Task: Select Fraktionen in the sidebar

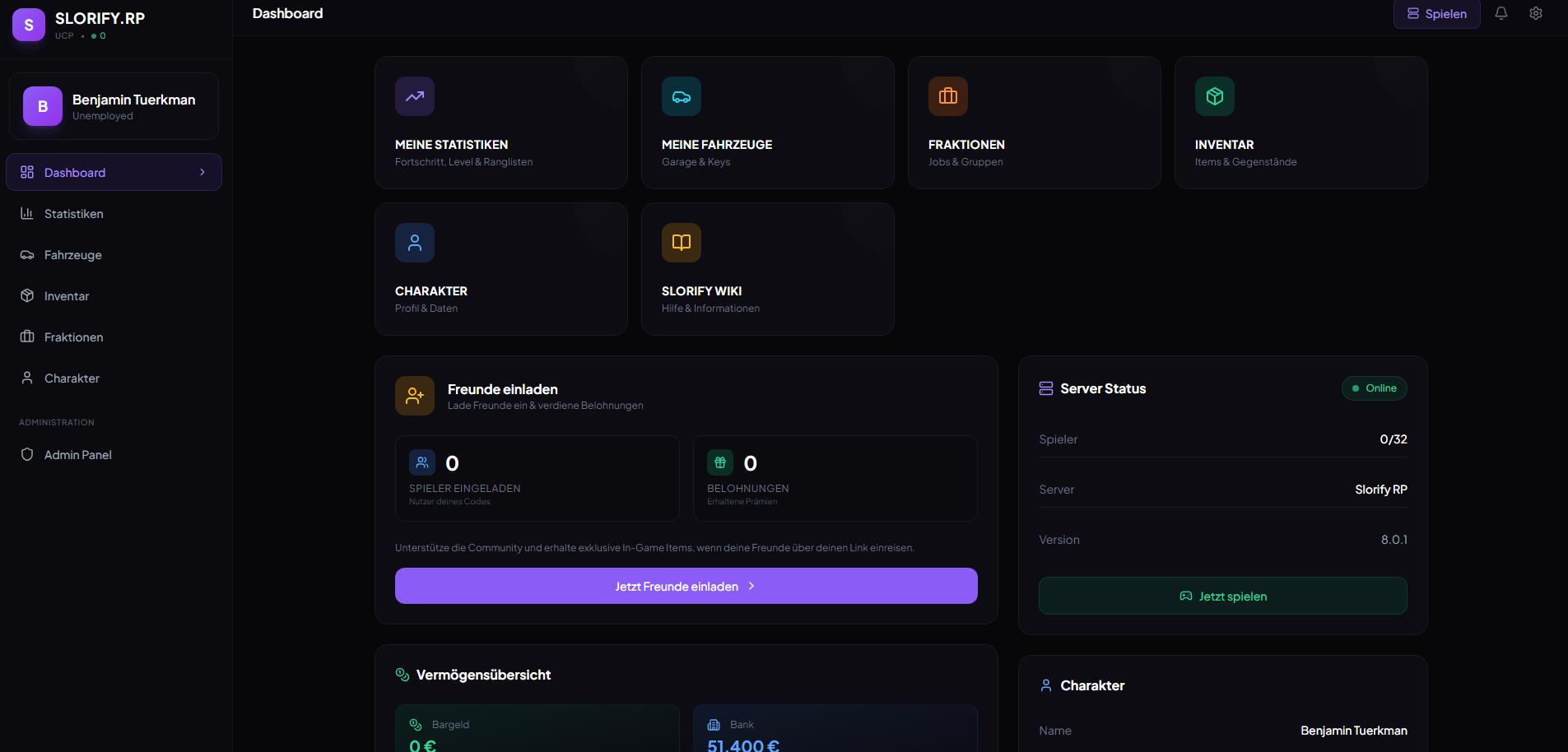Action: (x=73, y=337)
